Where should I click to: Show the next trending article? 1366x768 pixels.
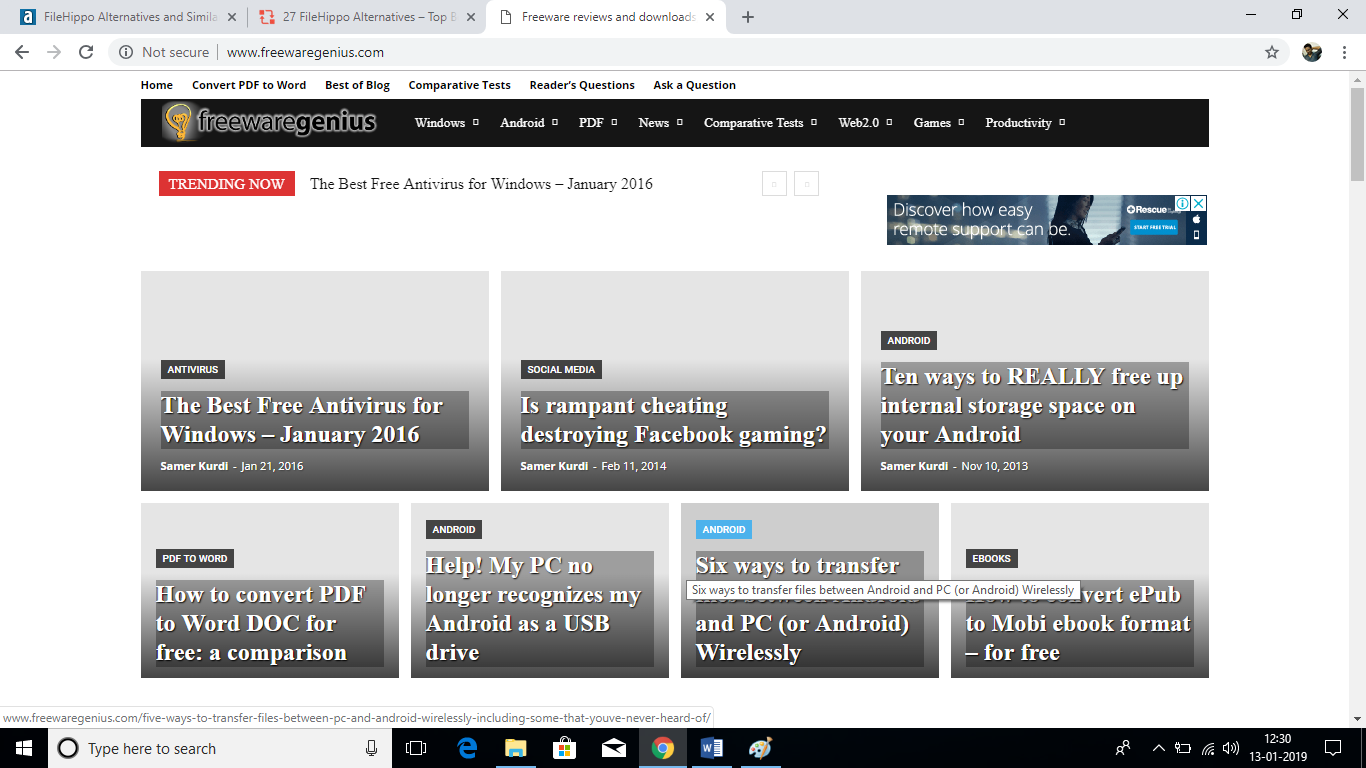point(806,184)
